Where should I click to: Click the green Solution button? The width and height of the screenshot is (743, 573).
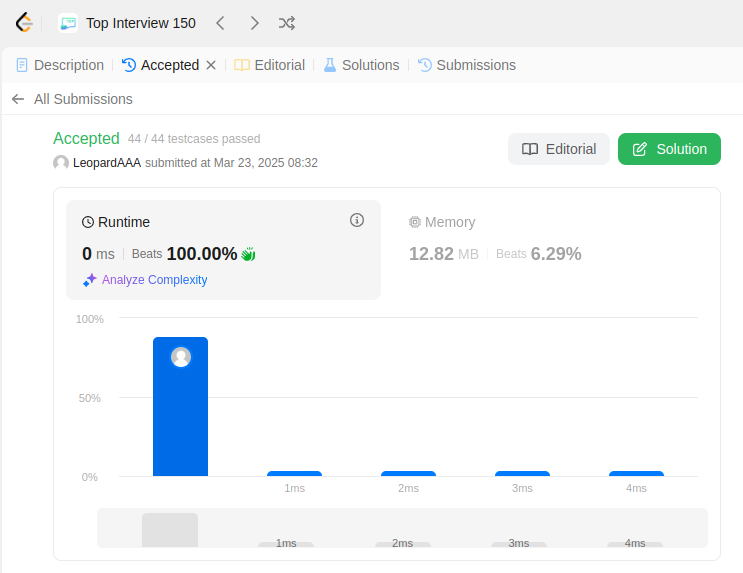669,149
